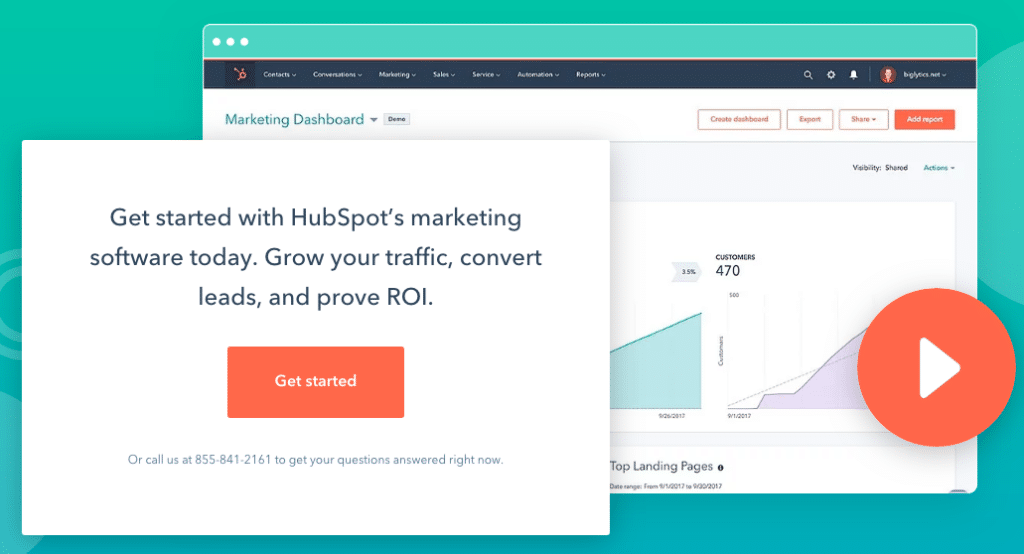Click the 3.5% conversion tag
1024x554 pixels.
tap(688, 272)
